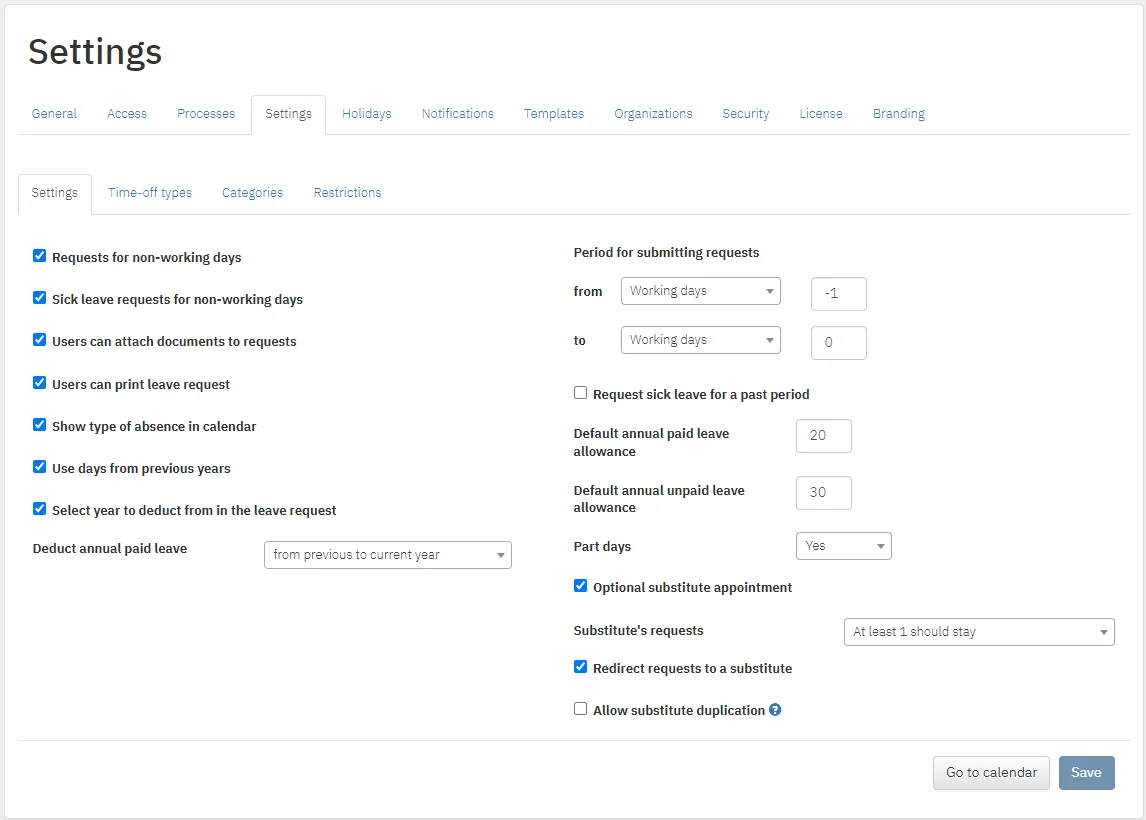The image size is (1146, 820).
Task: Open Substitute's requests dropdown
Action: coord(979,631)
